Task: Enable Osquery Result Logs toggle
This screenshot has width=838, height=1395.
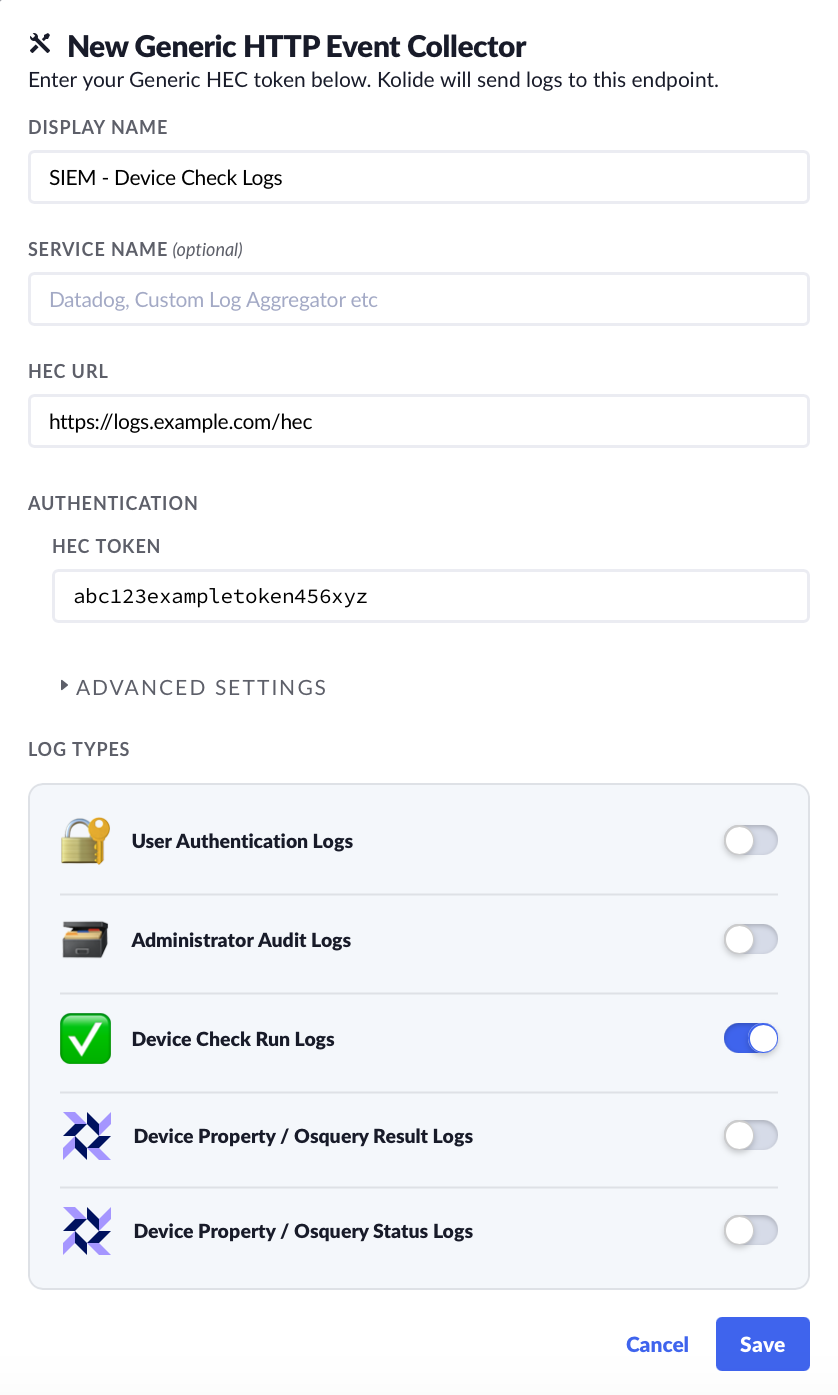Action: [751, 1136]
